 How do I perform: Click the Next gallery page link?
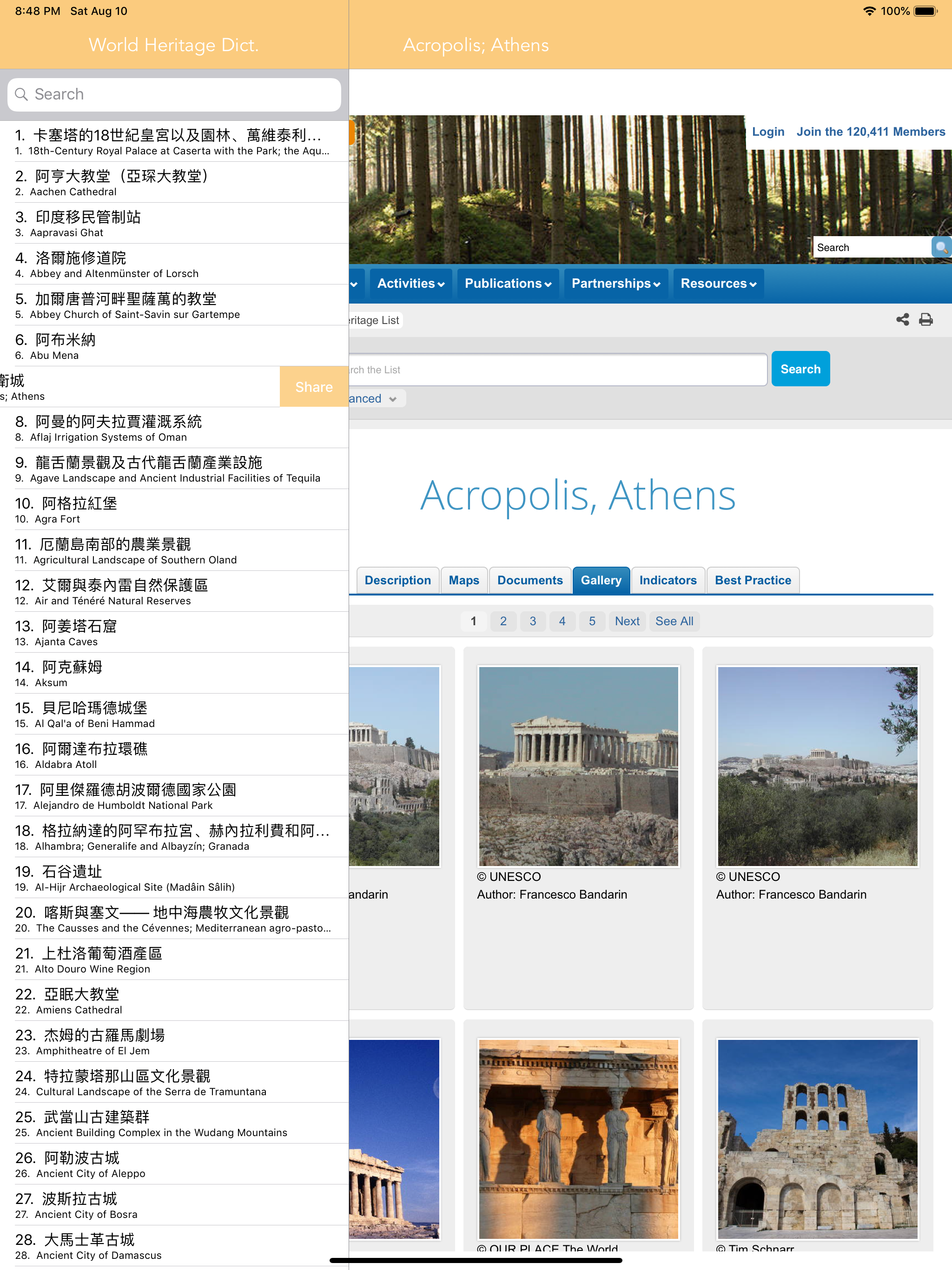point(627,621)
